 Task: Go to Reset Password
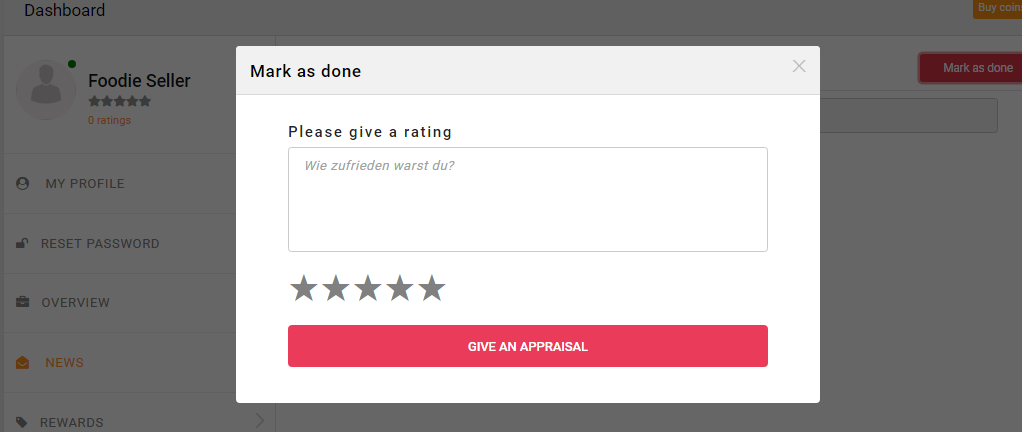click(100, 244)
